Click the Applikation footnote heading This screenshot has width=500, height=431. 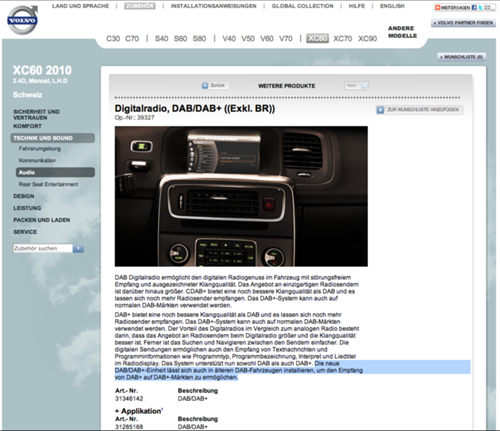click(139, 411)
